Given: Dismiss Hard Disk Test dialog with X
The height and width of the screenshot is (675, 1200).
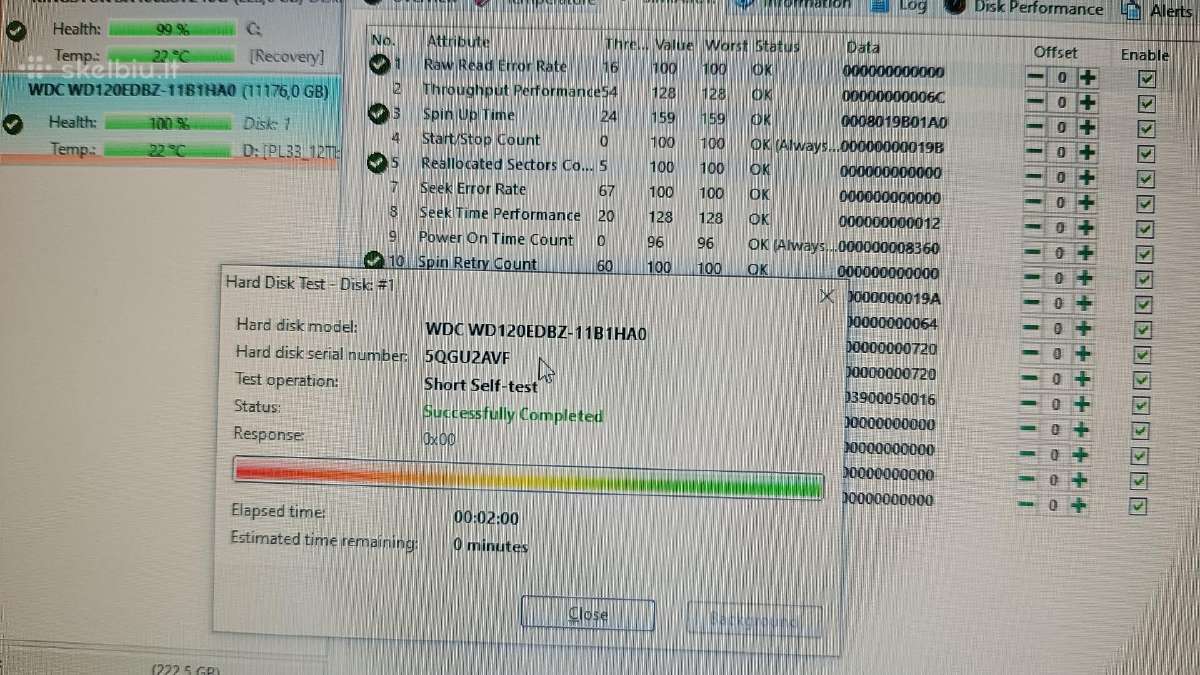Looking at the screenshot, I should tap(826, 296).
